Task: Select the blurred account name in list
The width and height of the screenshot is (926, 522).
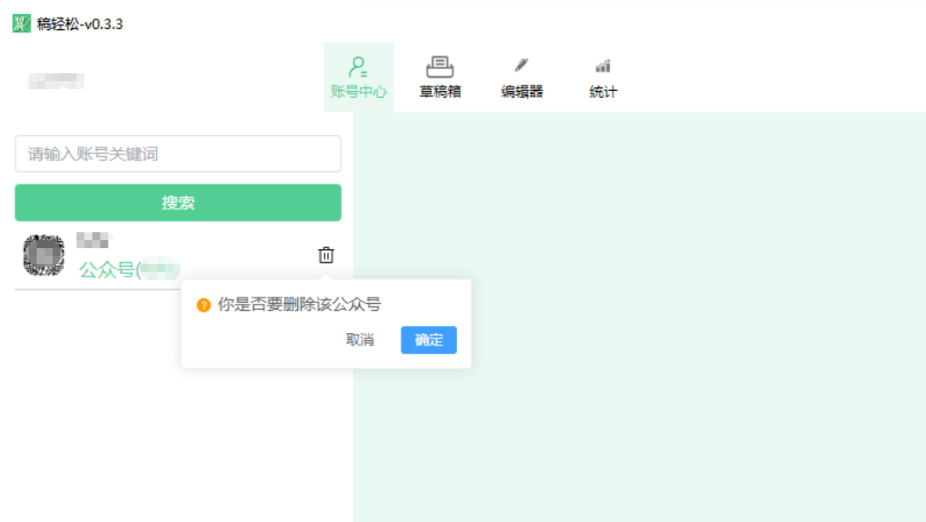Action: point(93,240)
